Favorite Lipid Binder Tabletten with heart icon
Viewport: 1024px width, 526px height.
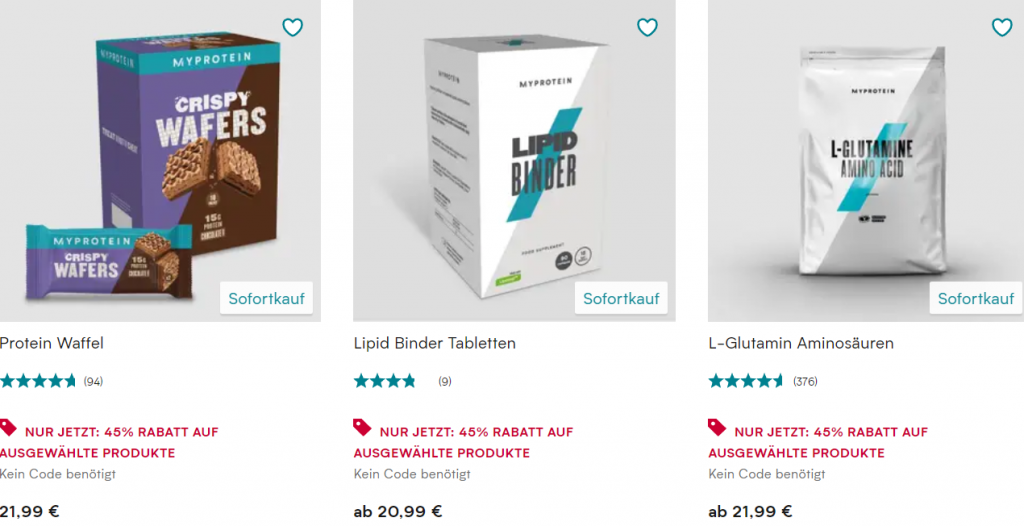pyautogui.click(x=647, y=27)
